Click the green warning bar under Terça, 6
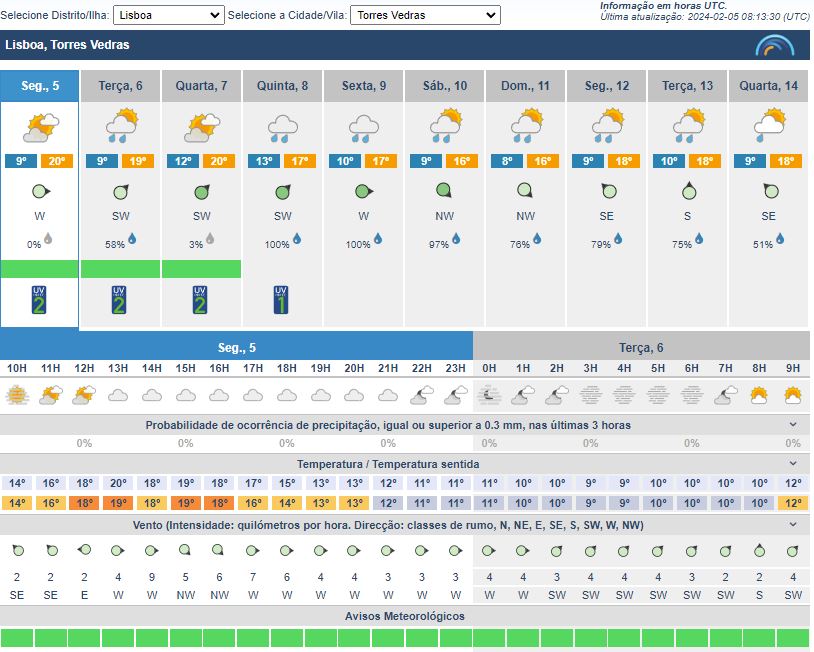This screenshot has width=814, height=652. coord(120,269)
